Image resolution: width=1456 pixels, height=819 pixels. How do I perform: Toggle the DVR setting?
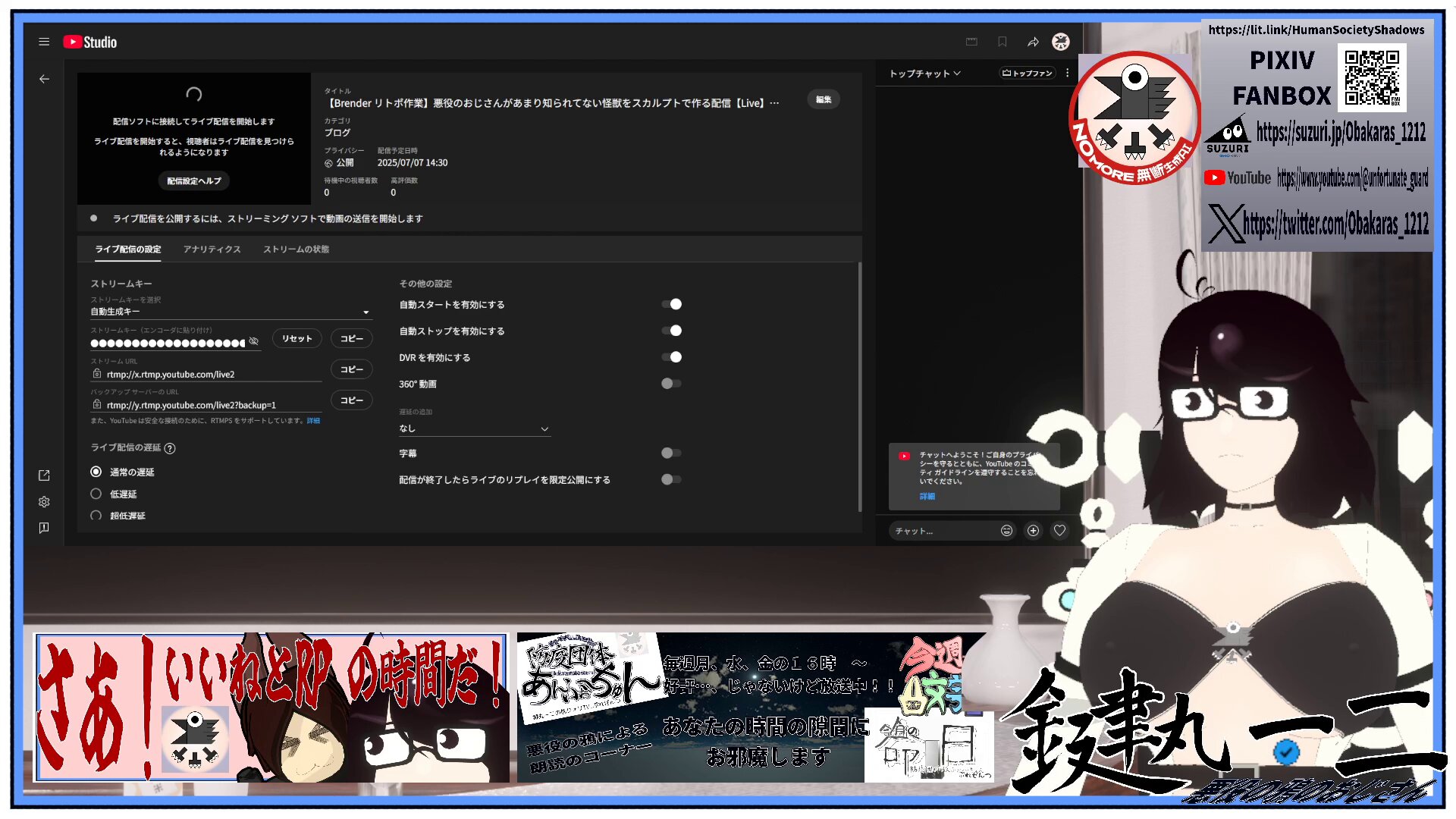pos(671,357)
